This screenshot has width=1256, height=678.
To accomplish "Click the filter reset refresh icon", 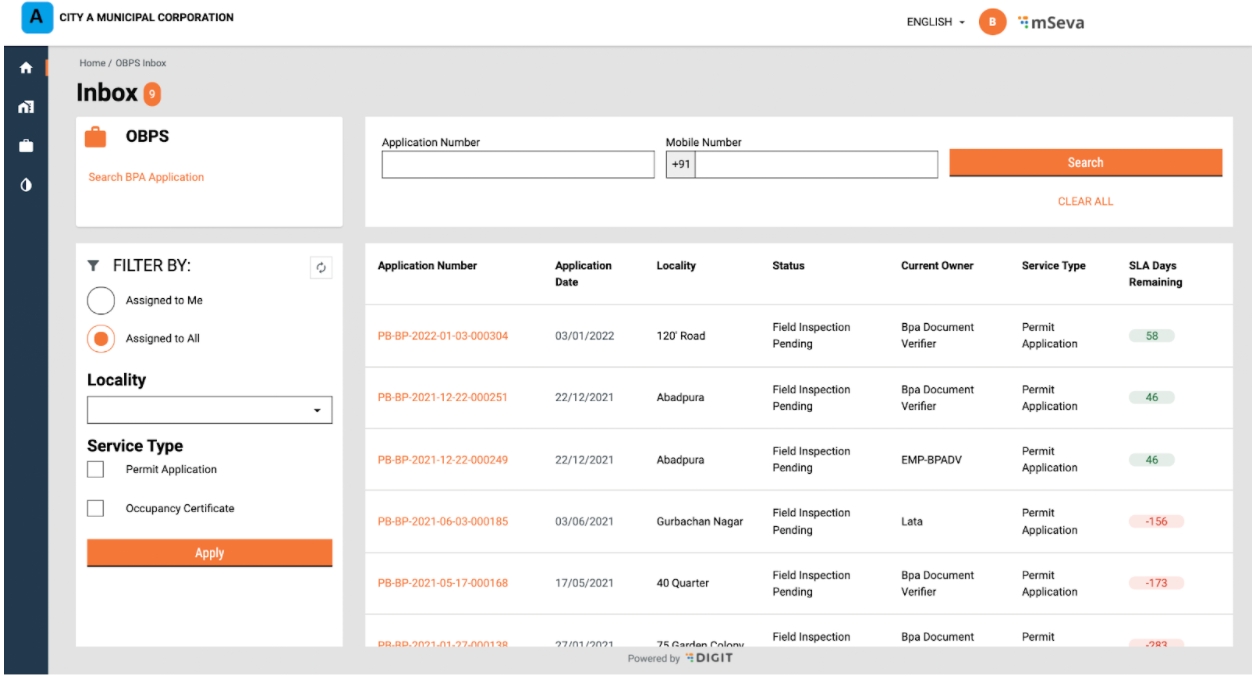I will tap(321, 267).
